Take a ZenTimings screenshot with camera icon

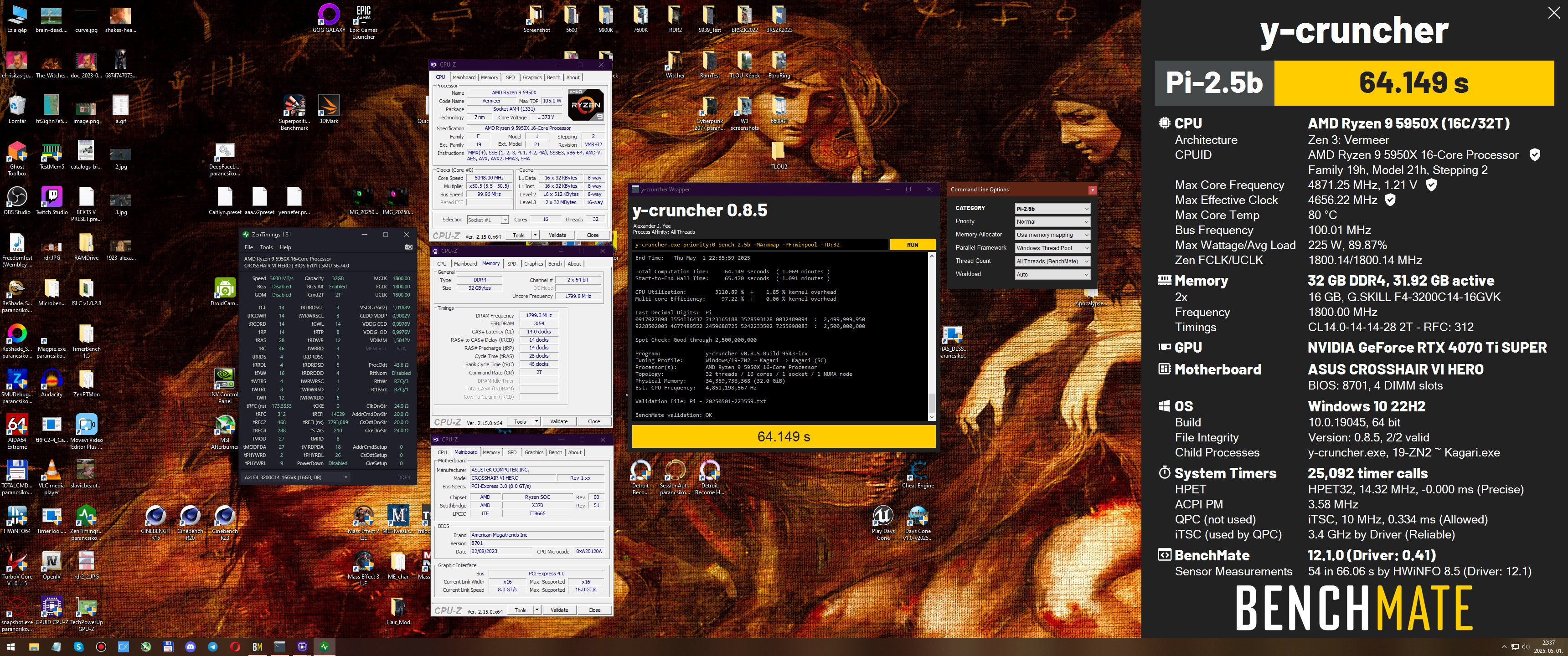(408, 247)
